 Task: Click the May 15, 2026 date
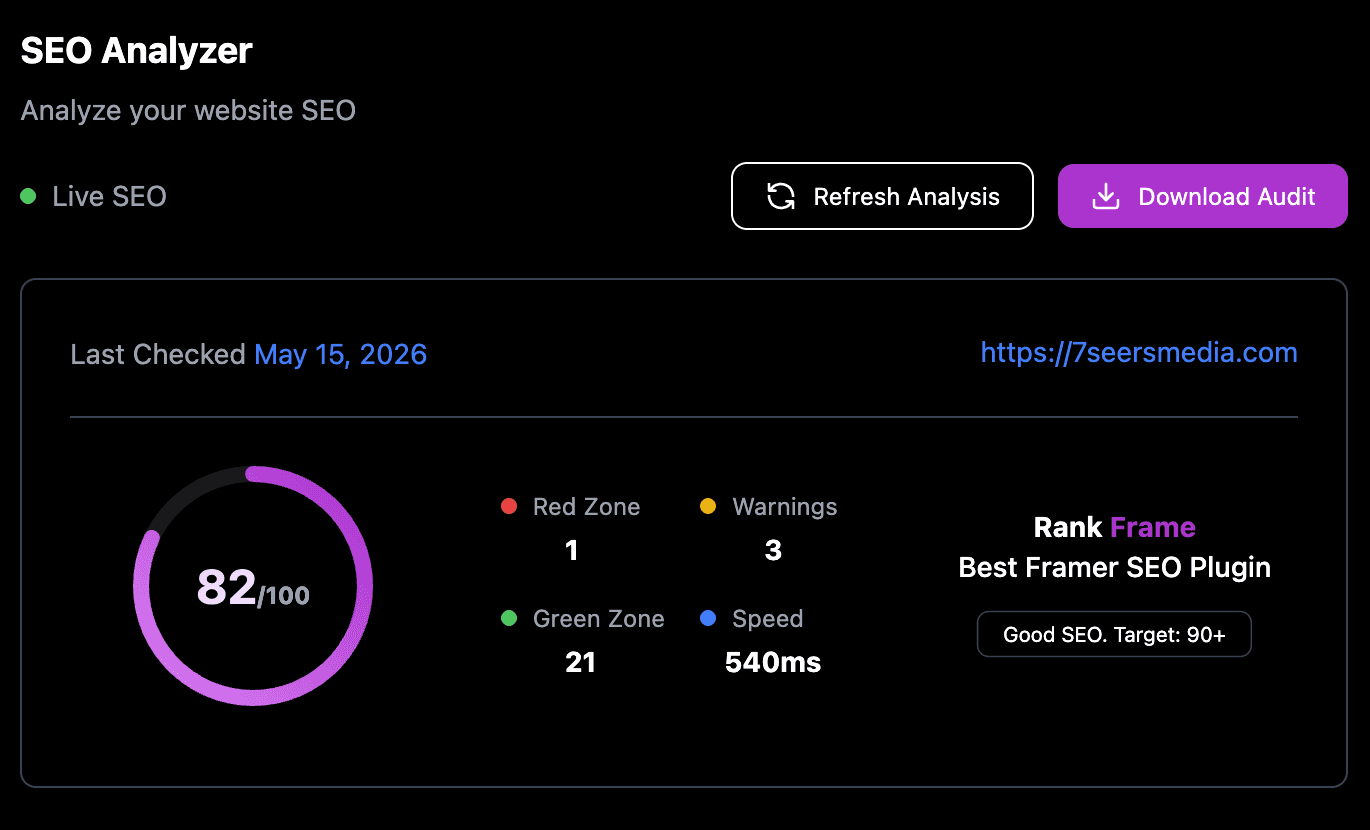(x=341, y=354)
